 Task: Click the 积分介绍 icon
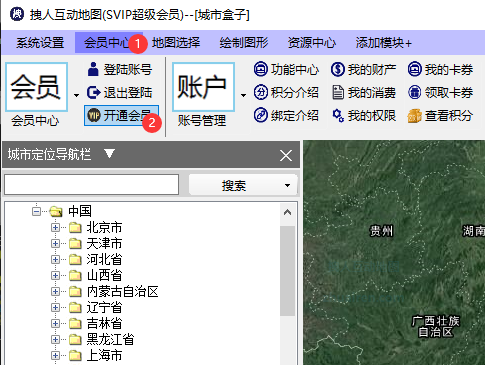(x=261, y=92)
